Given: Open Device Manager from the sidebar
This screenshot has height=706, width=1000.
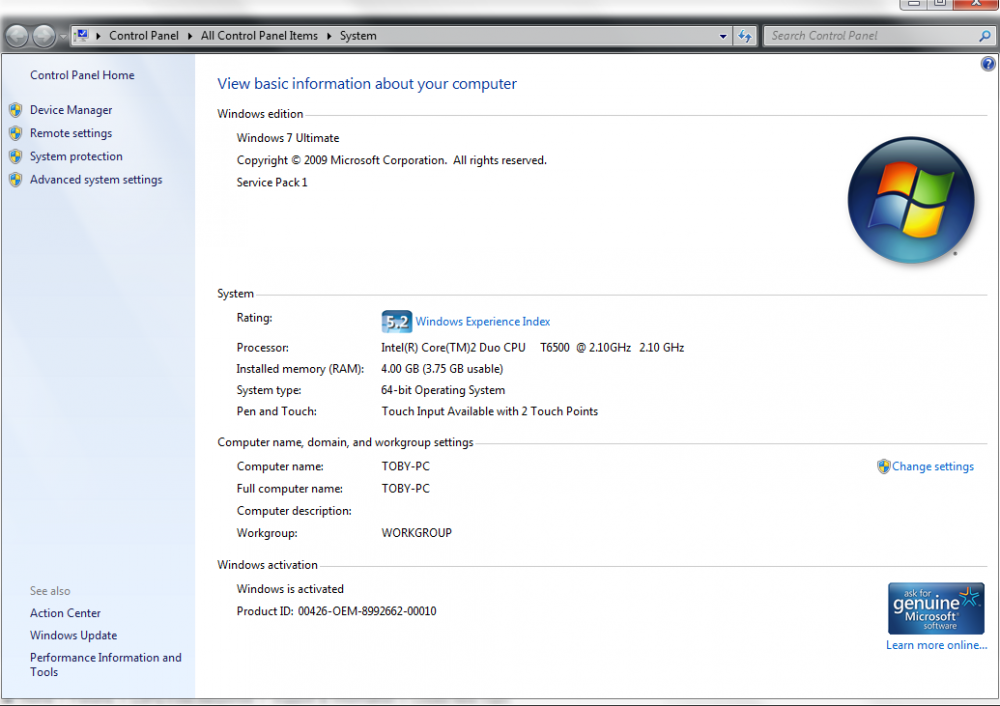Looking at the screenshot, I should pyautogui.click(x=70, y=110).
